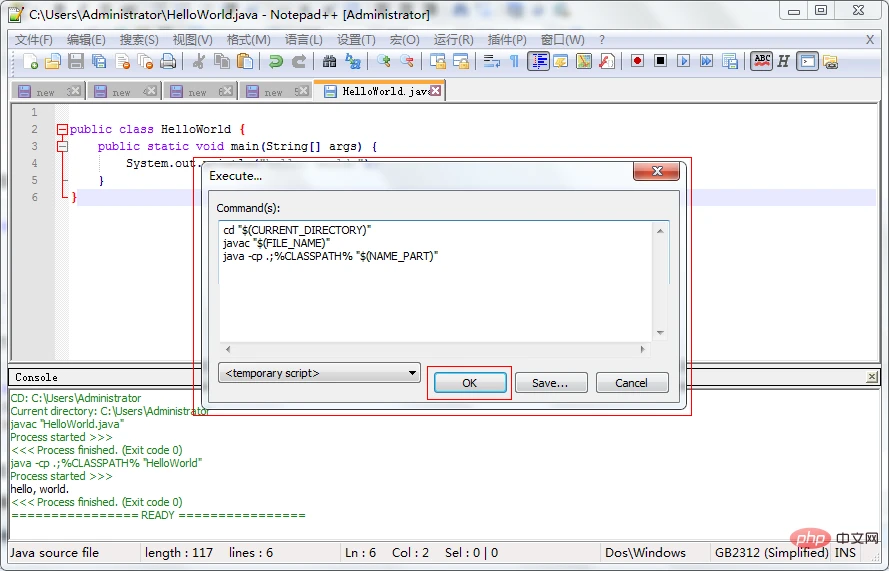Click the Close document toolbar icon
This screenshot has width=889, height=571.
(122, 61)
